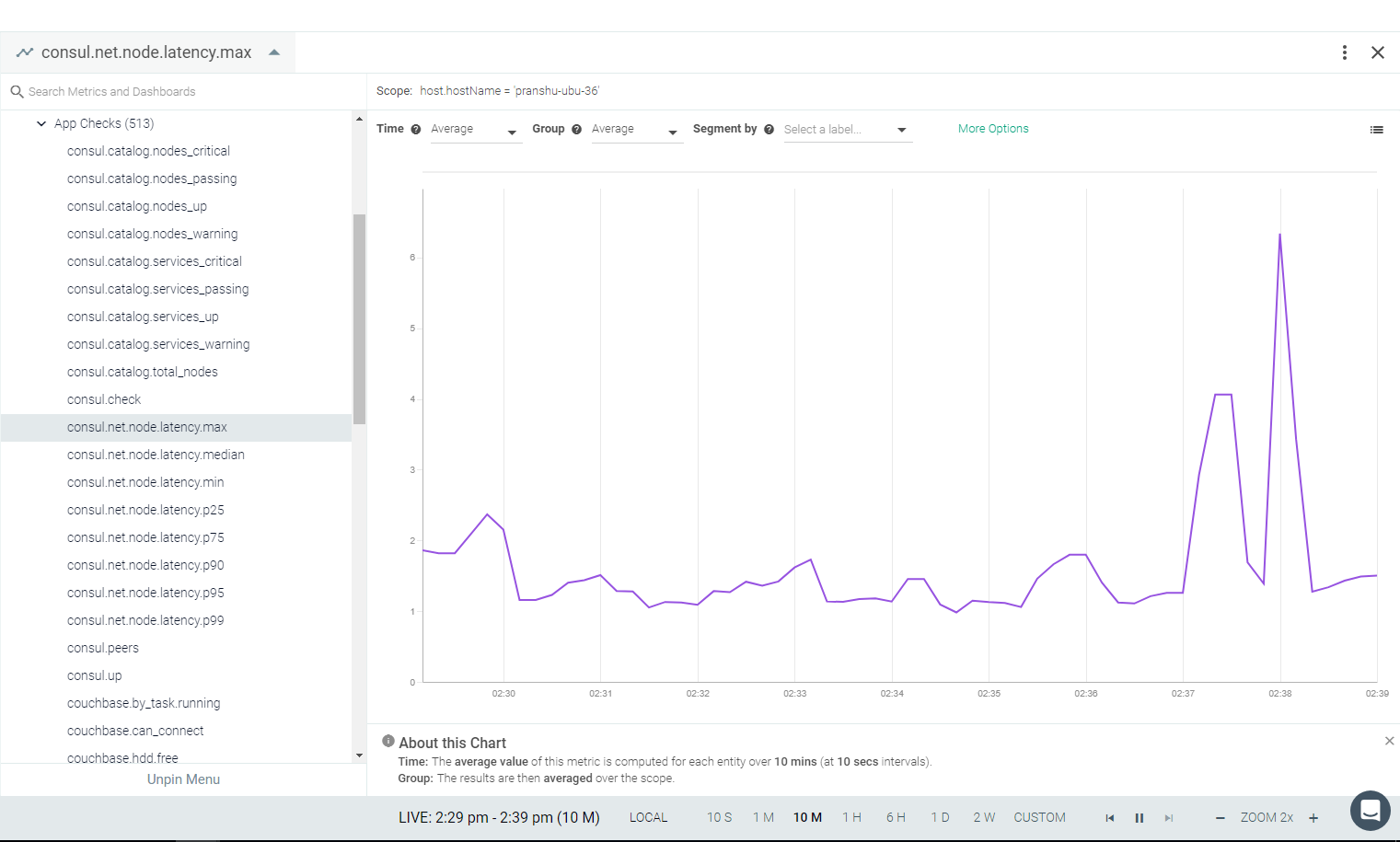Screen dimensions: 1400x842
Task: Show help for Group aggregation
Action: 577,130
